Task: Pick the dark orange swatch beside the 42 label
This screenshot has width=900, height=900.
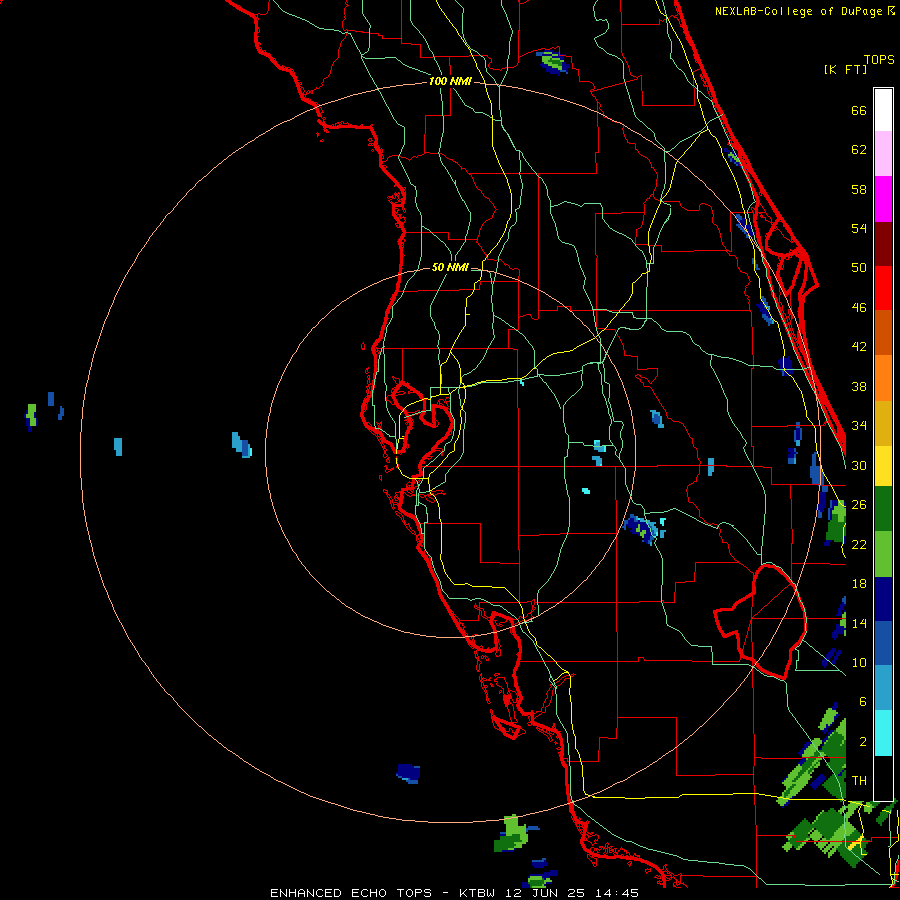Action: click(x=883, y=333)
